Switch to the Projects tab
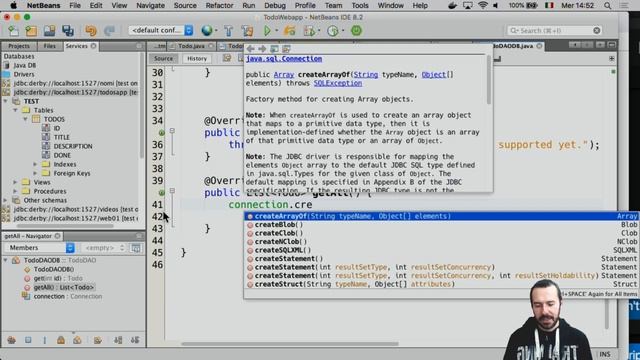The height and width of the screenshot is (360, 640). coord(19,46)
